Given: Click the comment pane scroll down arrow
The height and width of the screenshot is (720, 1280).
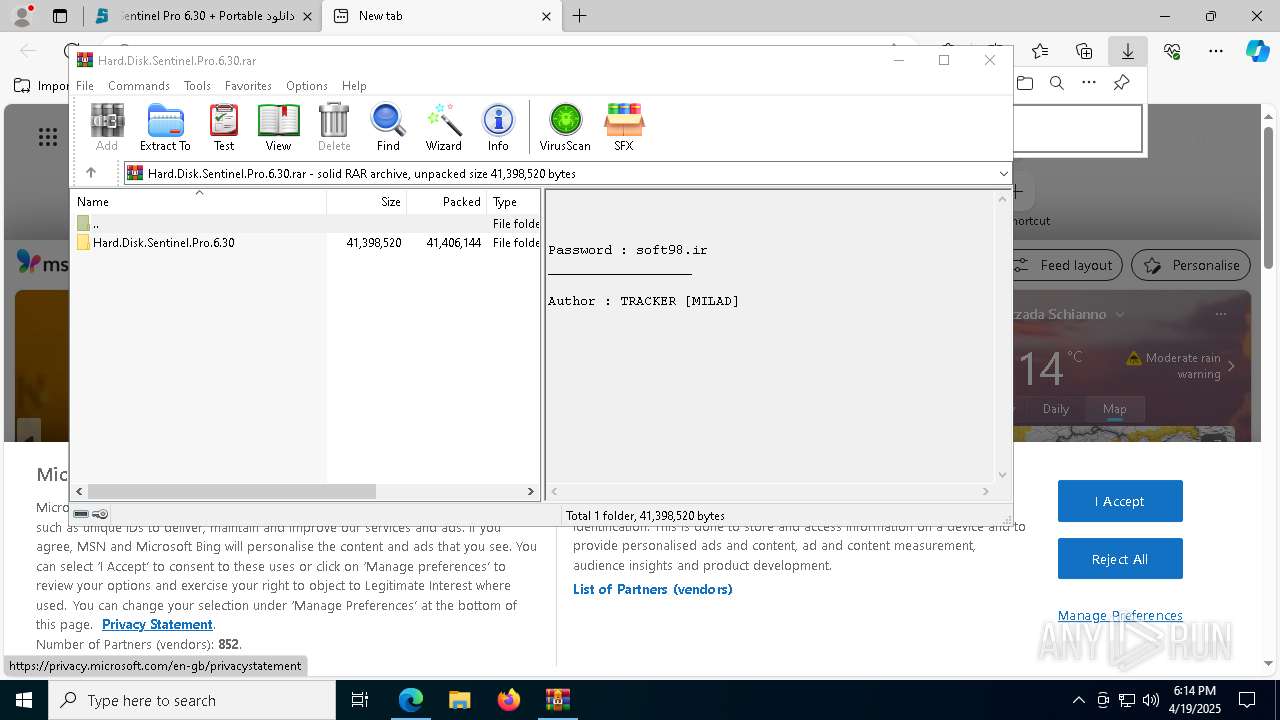Looking at the screenshot, I should pos(1002,475).
